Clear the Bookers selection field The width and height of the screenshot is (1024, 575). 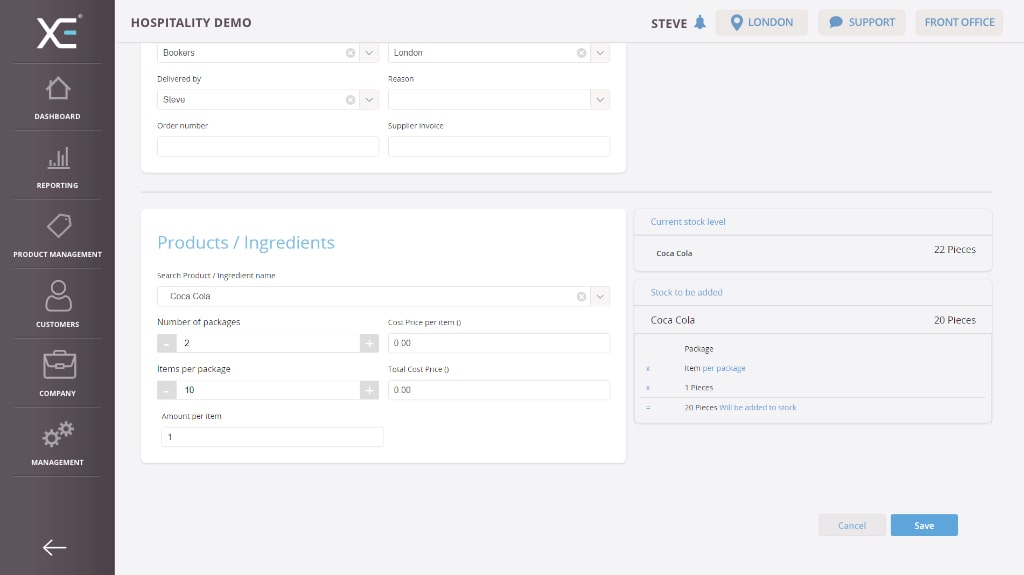350,53
